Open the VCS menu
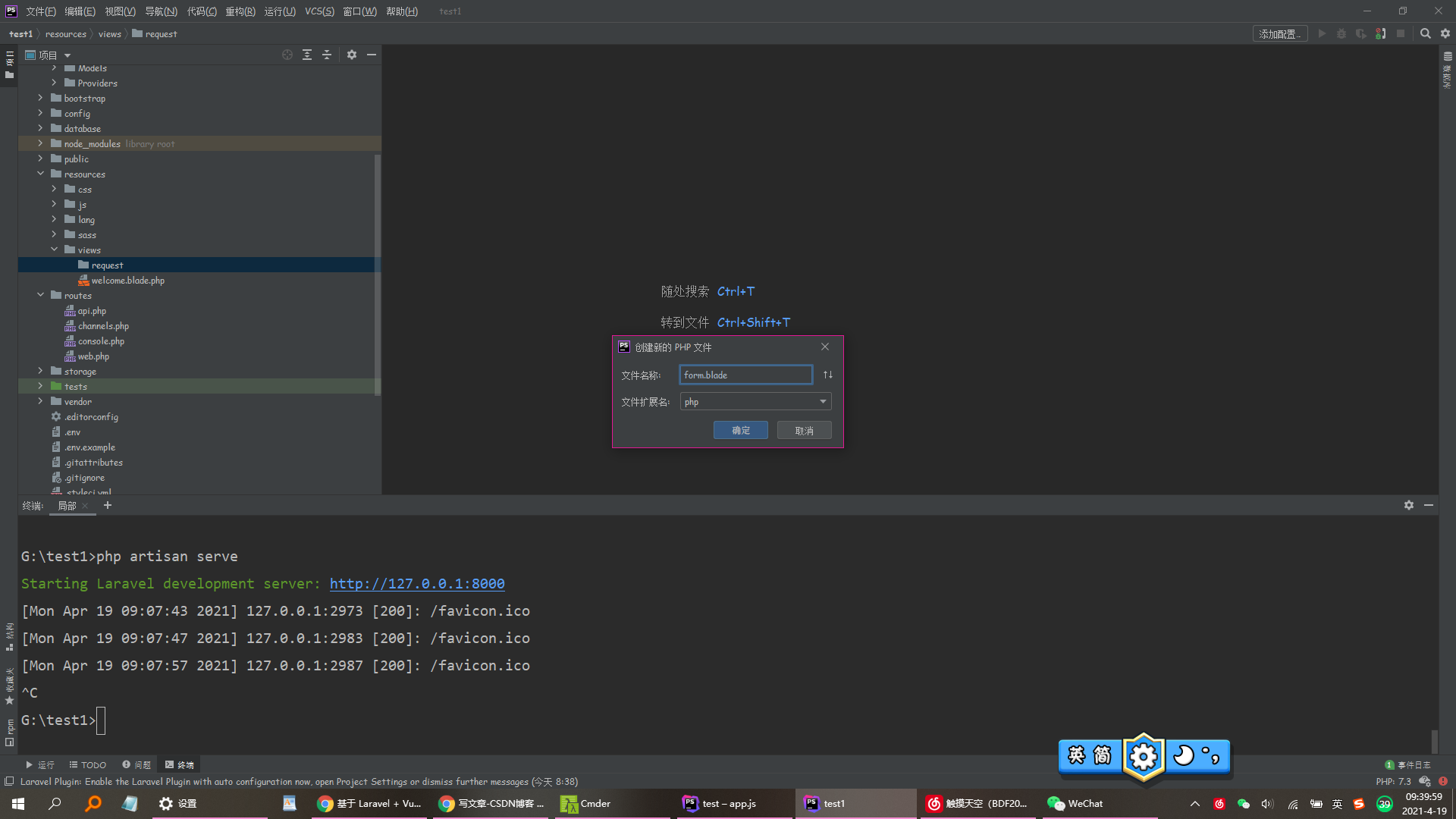1456x819 pixels. pyautogui.click(x=319, y=11)
